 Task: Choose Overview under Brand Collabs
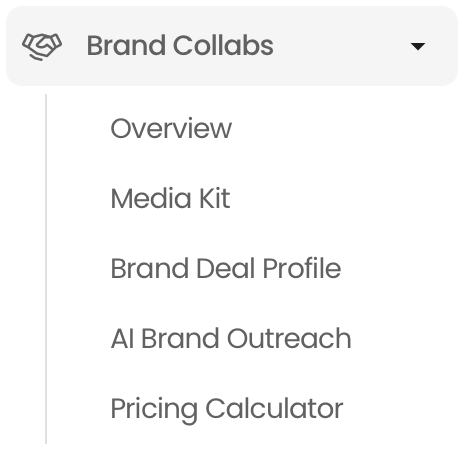171,128
